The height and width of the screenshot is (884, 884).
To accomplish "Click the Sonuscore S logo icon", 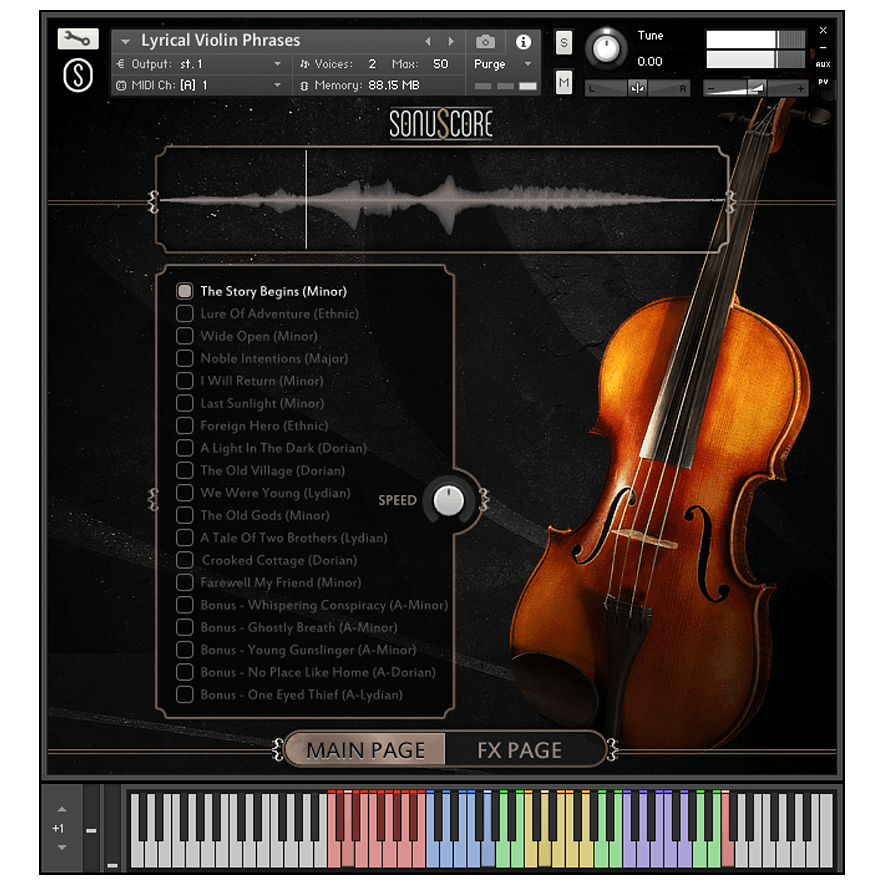I will coord(78,76).
